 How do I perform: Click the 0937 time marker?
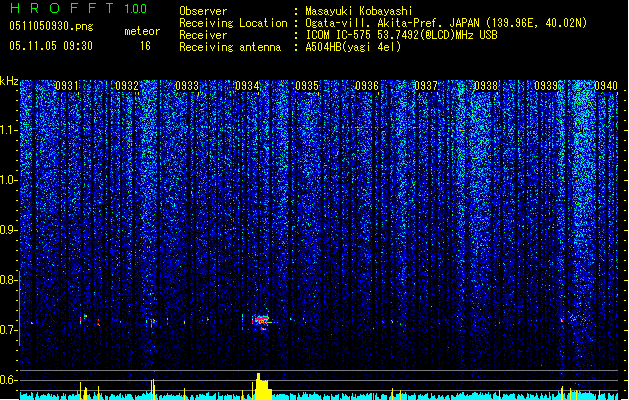pos(426,86)
